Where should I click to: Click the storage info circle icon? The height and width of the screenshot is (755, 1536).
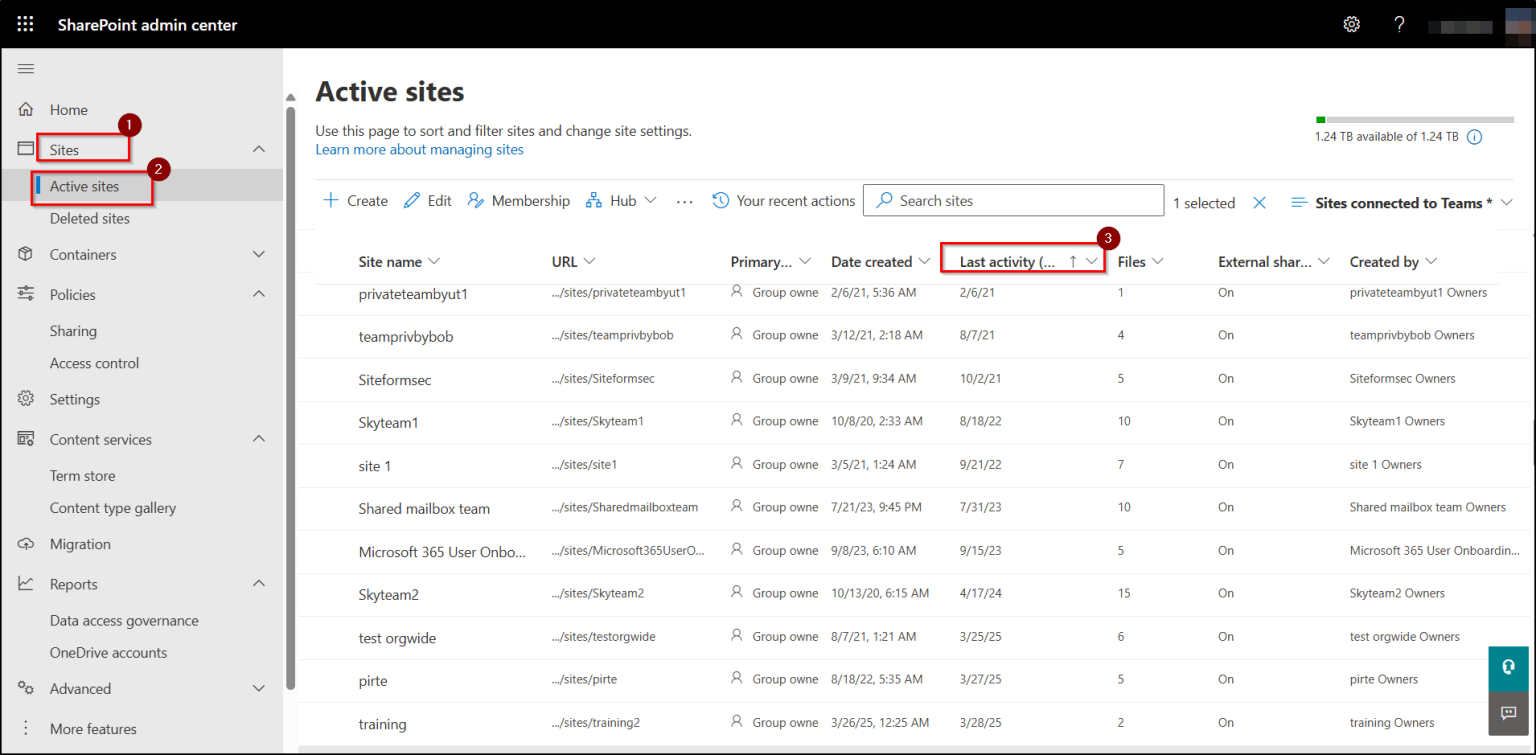click(1474, 136)
